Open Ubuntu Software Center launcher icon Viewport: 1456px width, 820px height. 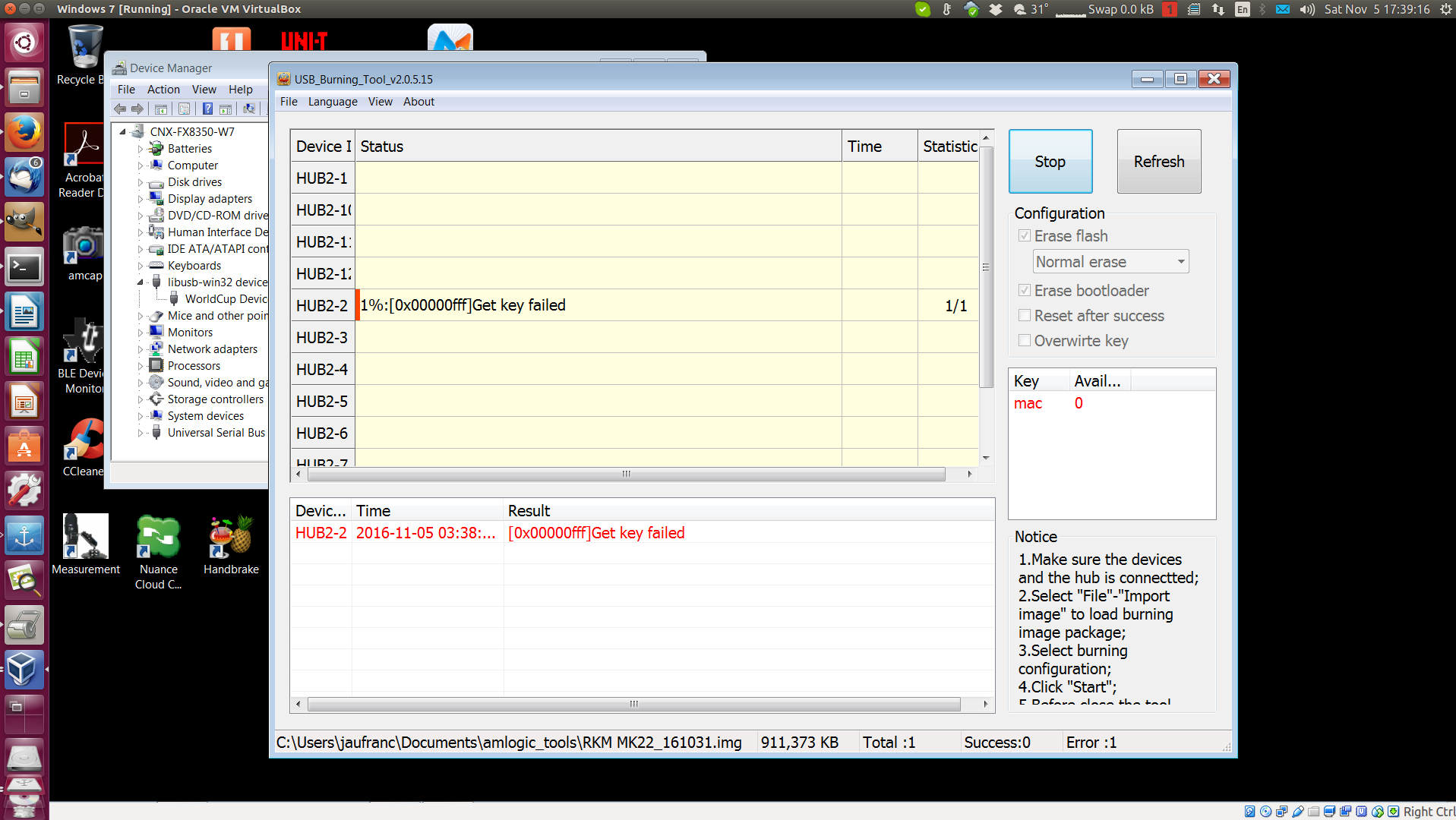pos(24,446)
